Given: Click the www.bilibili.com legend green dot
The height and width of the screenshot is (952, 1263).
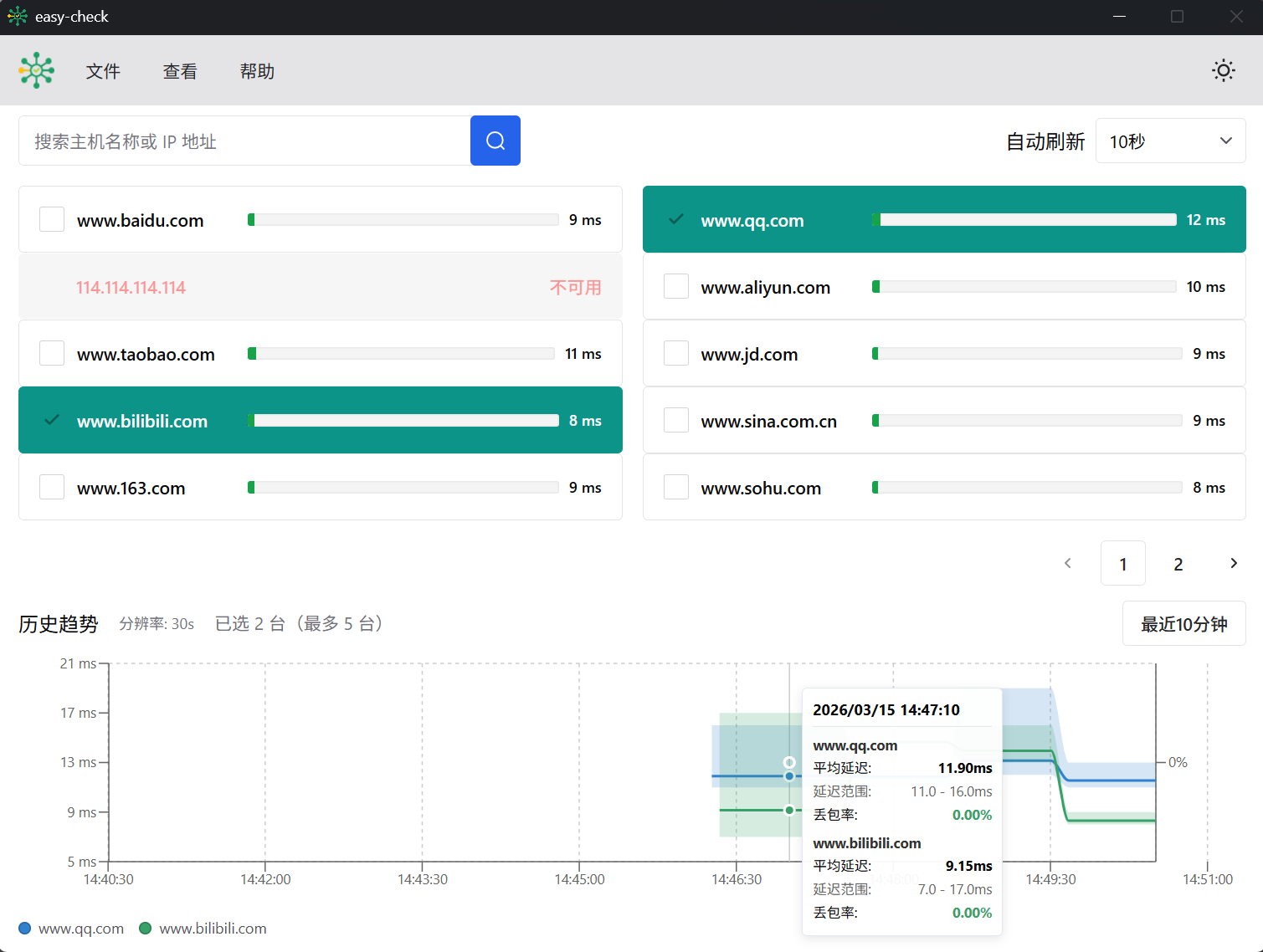Looking at the screenshot, I should [x=146, y=928].
